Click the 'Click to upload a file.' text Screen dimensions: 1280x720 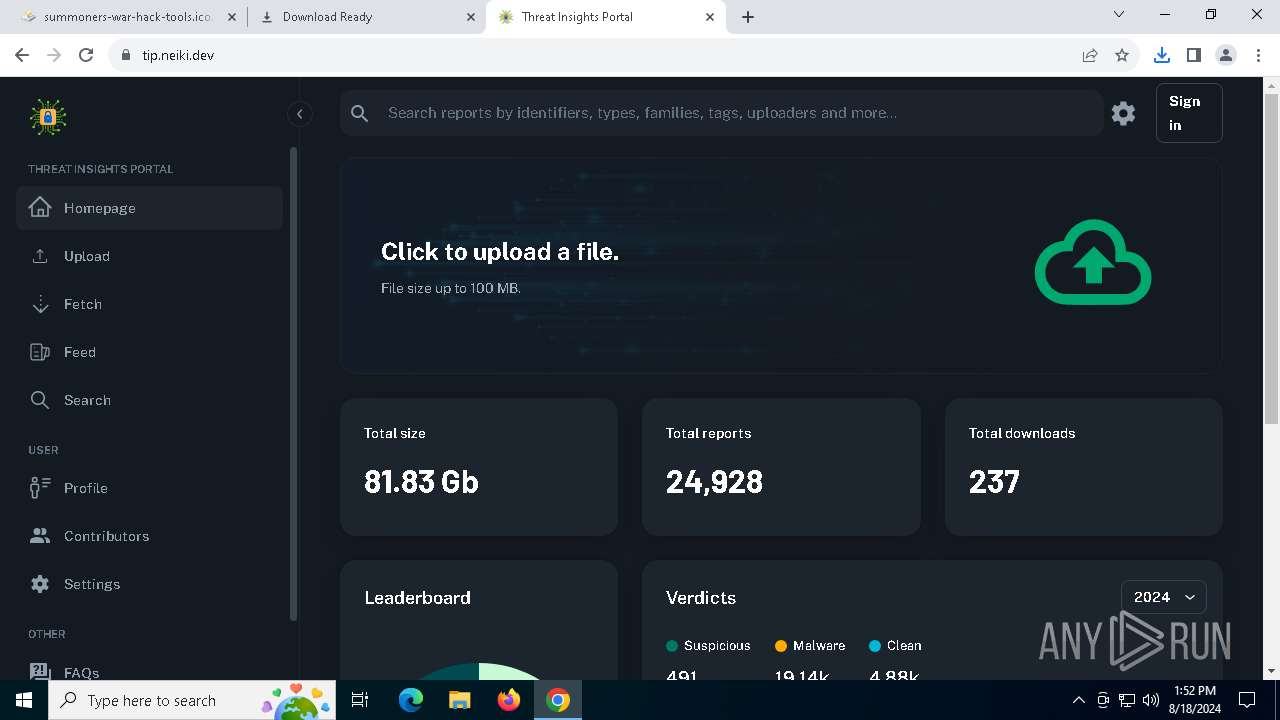[x=500, y=252]
